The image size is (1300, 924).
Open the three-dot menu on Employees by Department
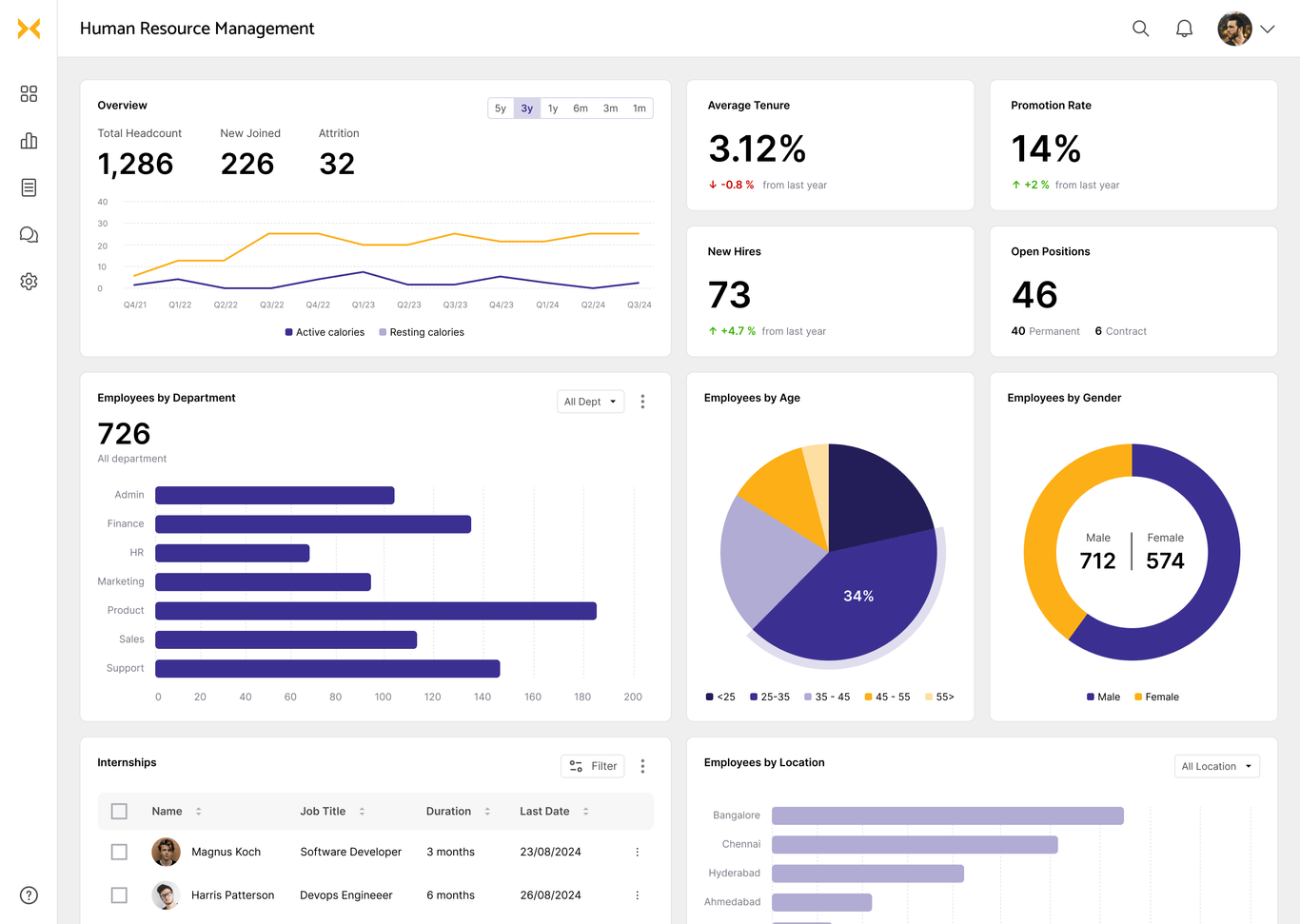tap(642, 402)
